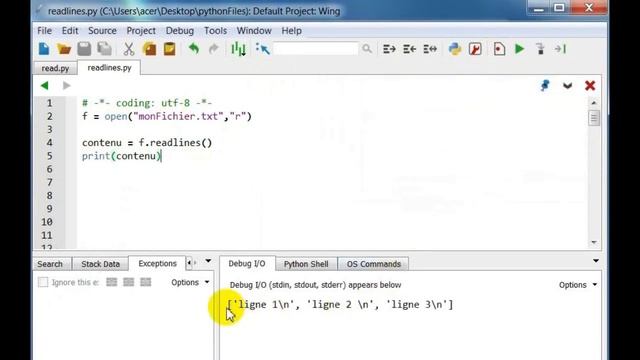Cut selection using the scissors icon

(x=129, y=49)
